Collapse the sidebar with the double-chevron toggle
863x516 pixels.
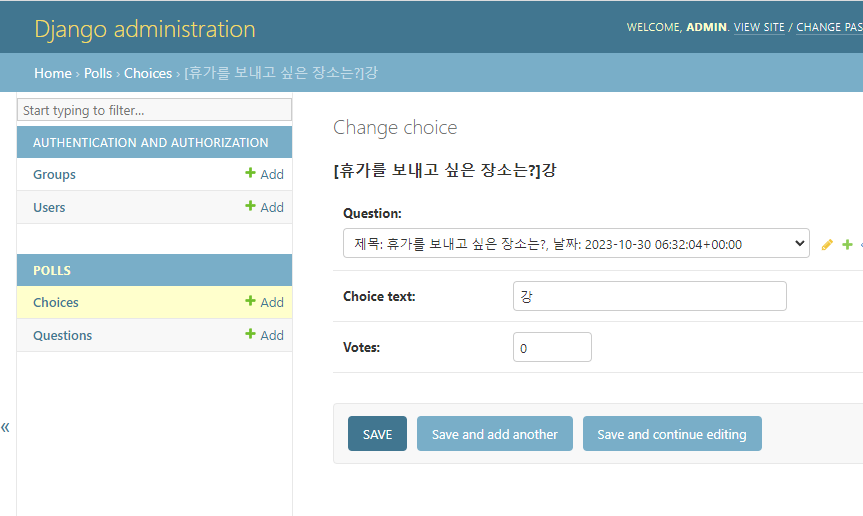point(6,427)
